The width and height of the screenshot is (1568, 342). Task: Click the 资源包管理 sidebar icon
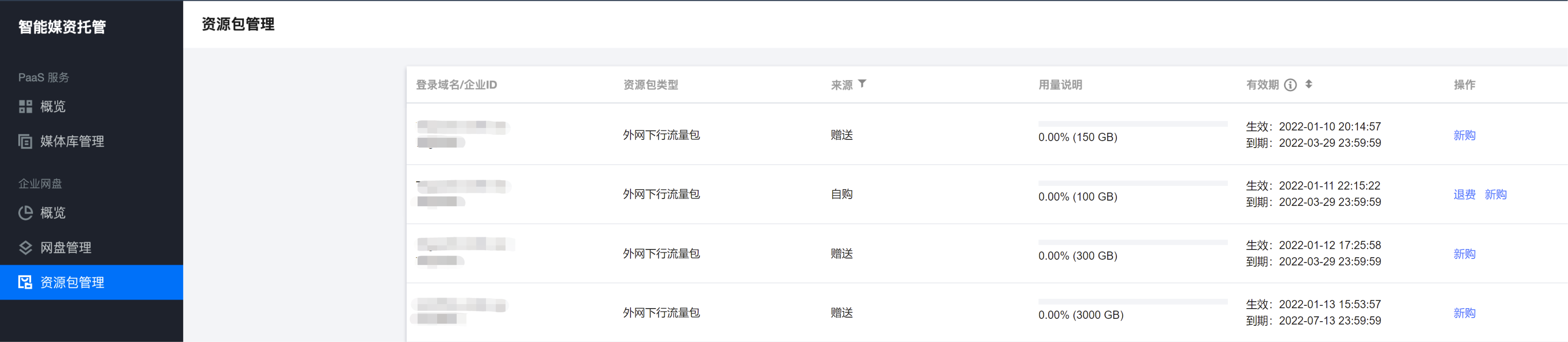25,282
